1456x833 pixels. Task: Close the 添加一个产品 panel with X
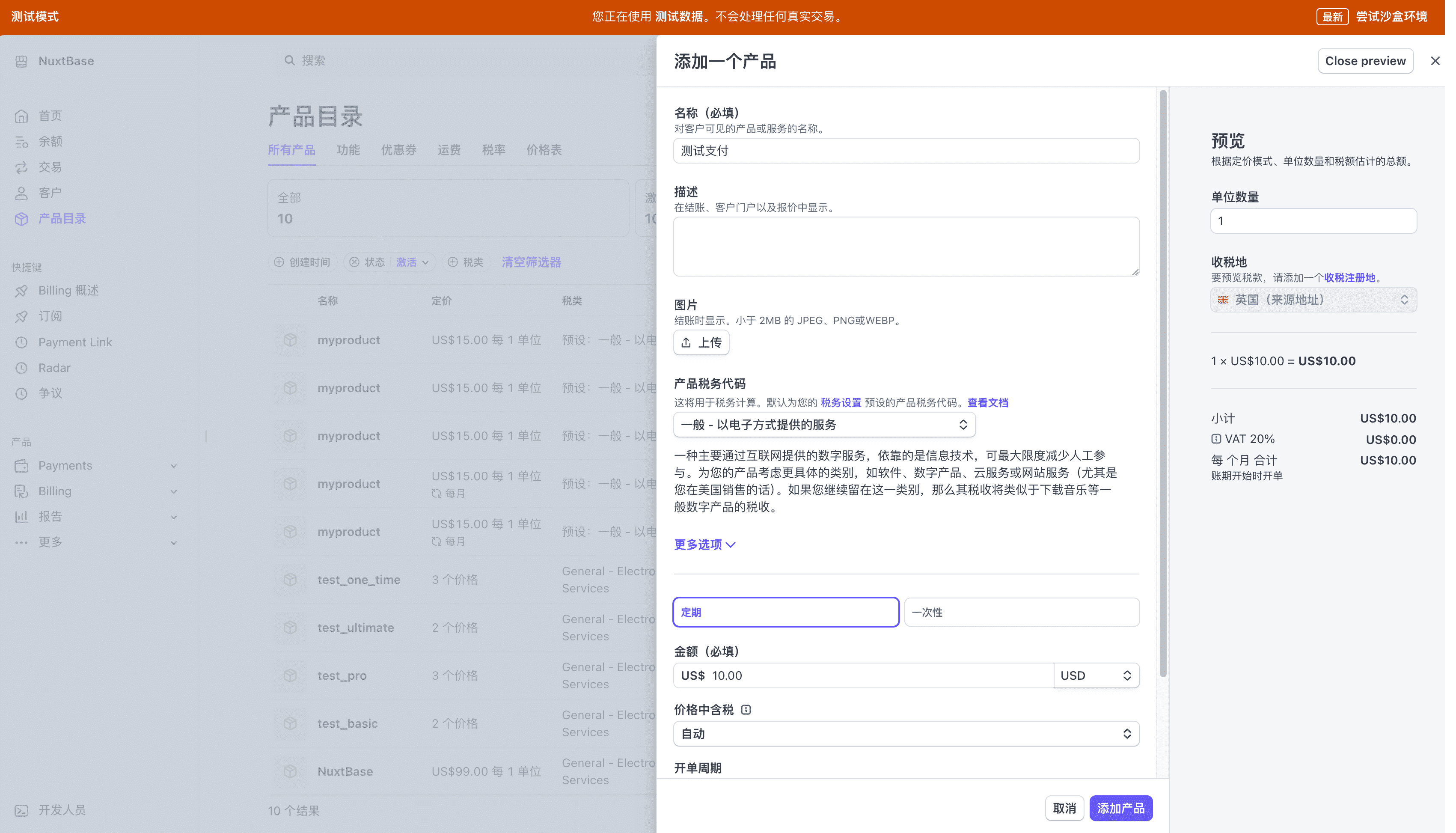tap(1435, 61)
